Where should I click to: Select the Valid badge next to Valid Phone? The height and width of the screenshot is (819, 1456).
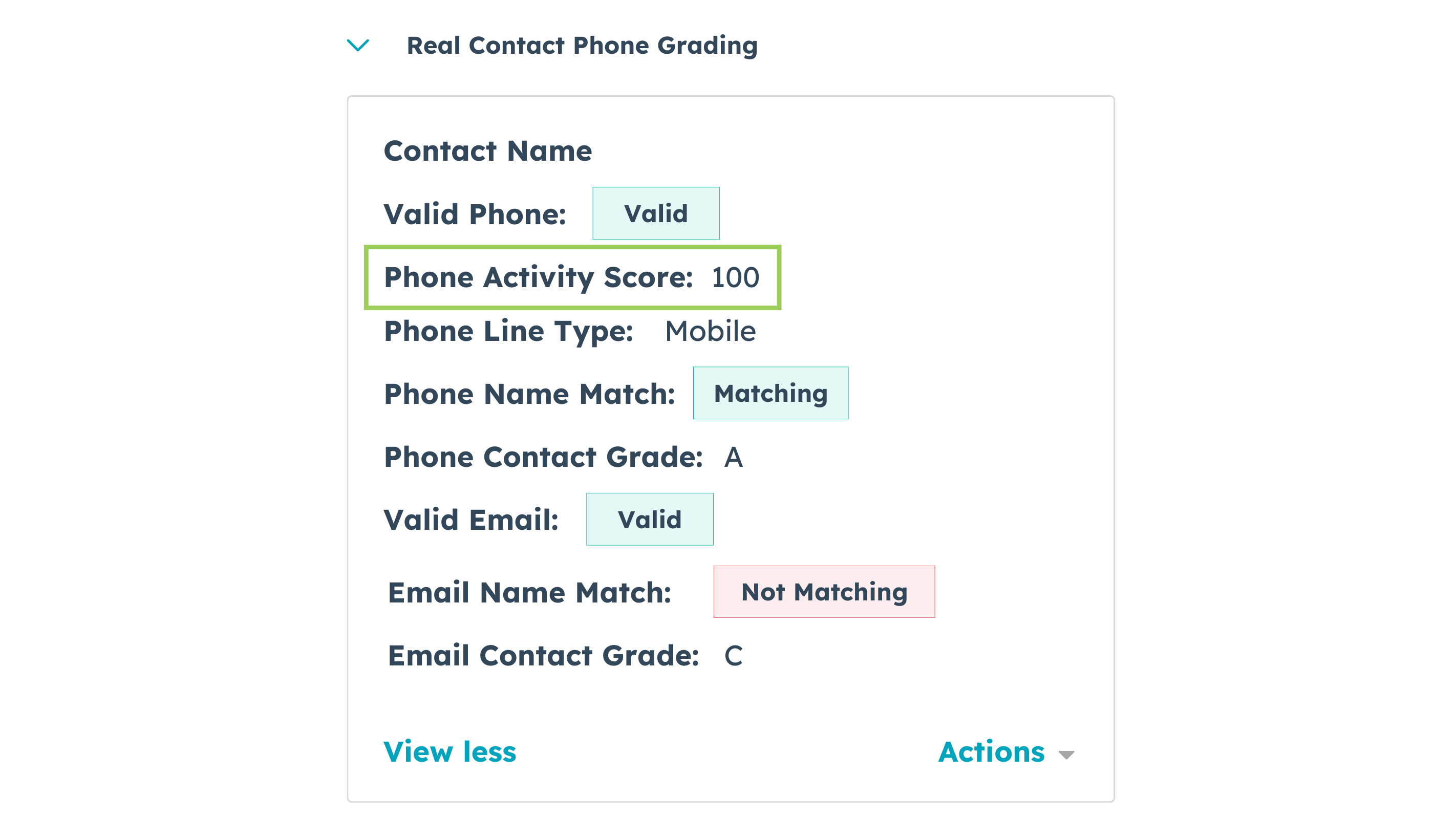pyautogui.click(x=656, y=213)
